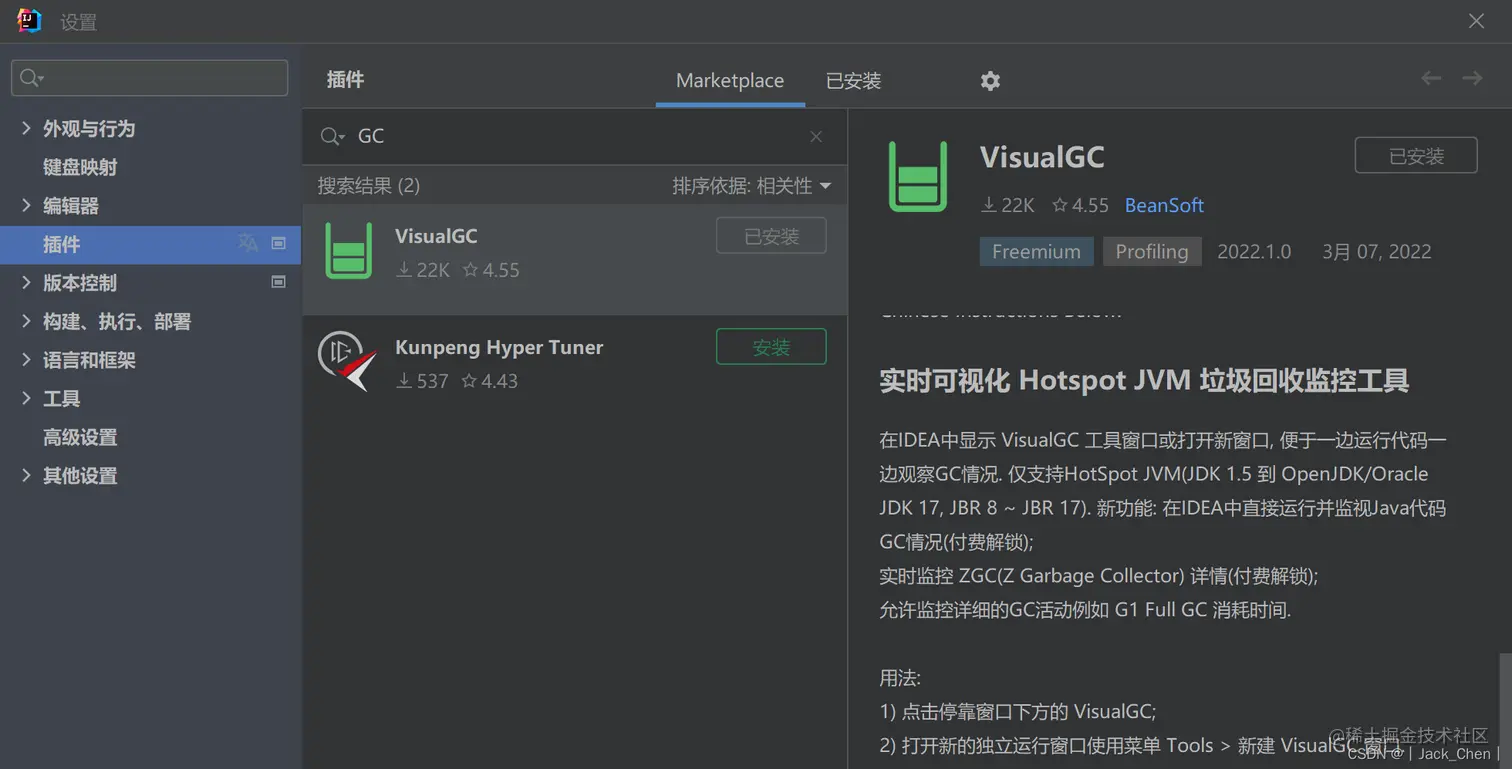
Task: Click the 实时可视化 Hotspot JVM heading
Action: pyautogui.click(x=1144, y=381)
